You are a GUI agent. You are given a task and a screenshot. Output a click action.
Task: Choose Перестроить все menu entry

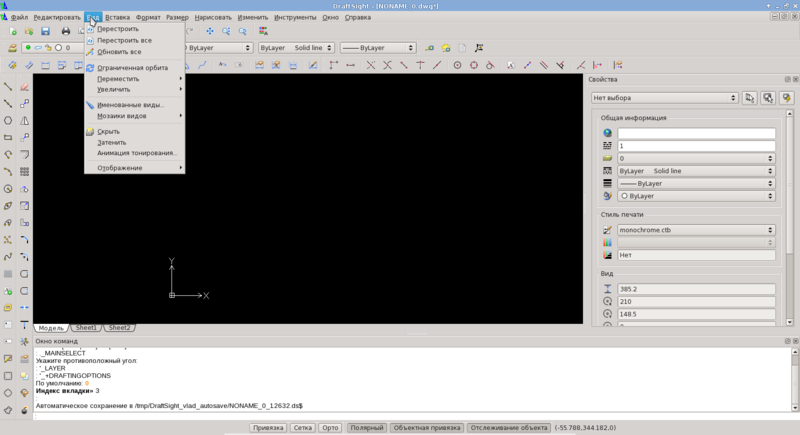click(135, 40)
